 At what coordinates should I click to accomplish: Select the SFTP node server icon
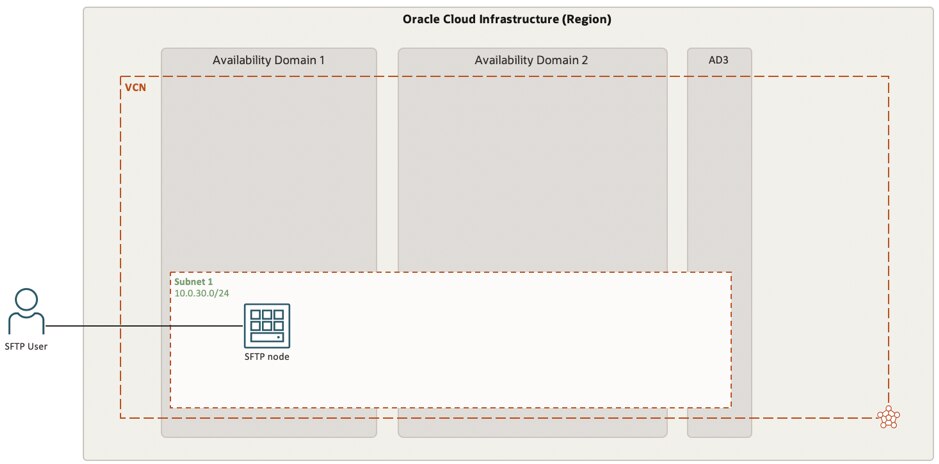coord(266,326)
